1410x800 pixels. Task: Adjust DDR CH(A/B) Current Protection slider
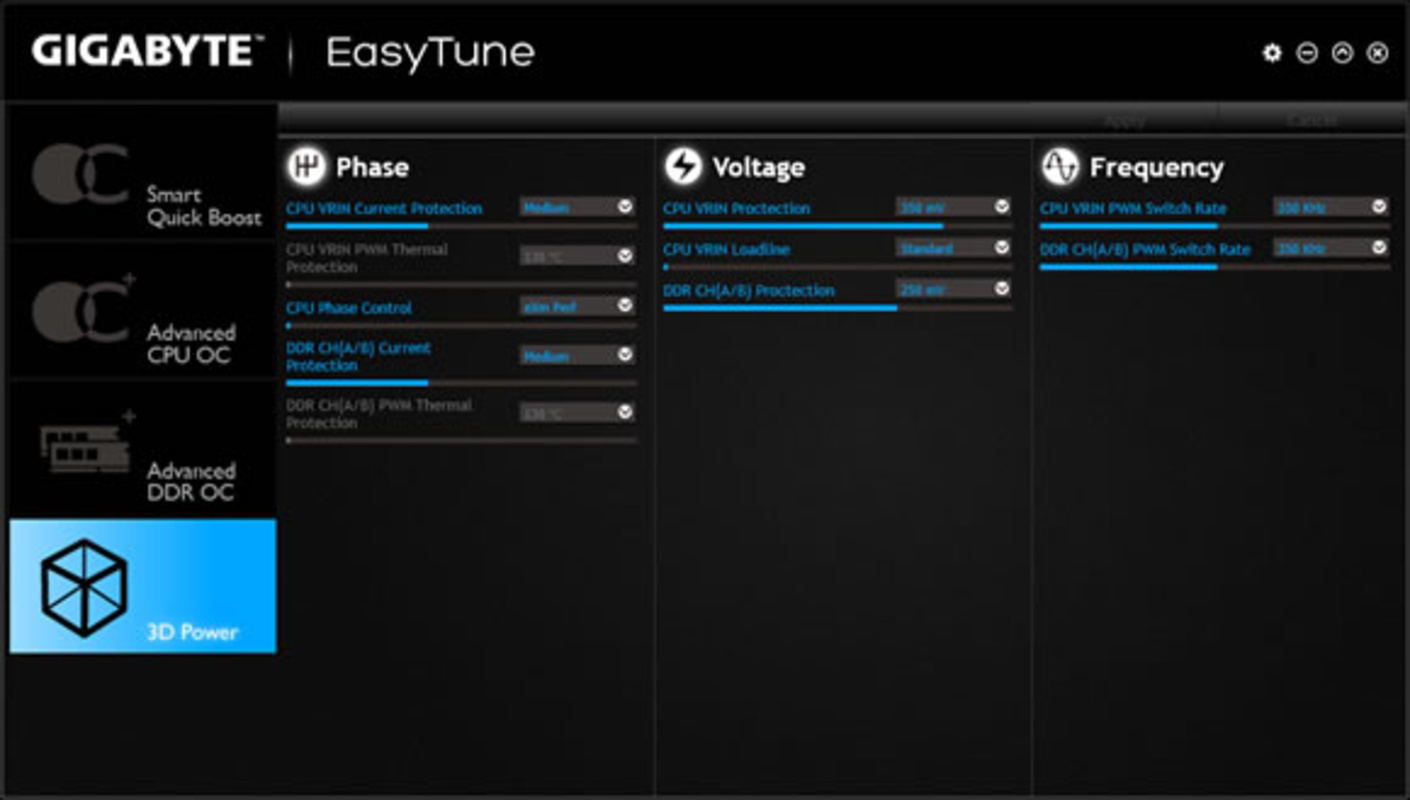click(461, 383)
